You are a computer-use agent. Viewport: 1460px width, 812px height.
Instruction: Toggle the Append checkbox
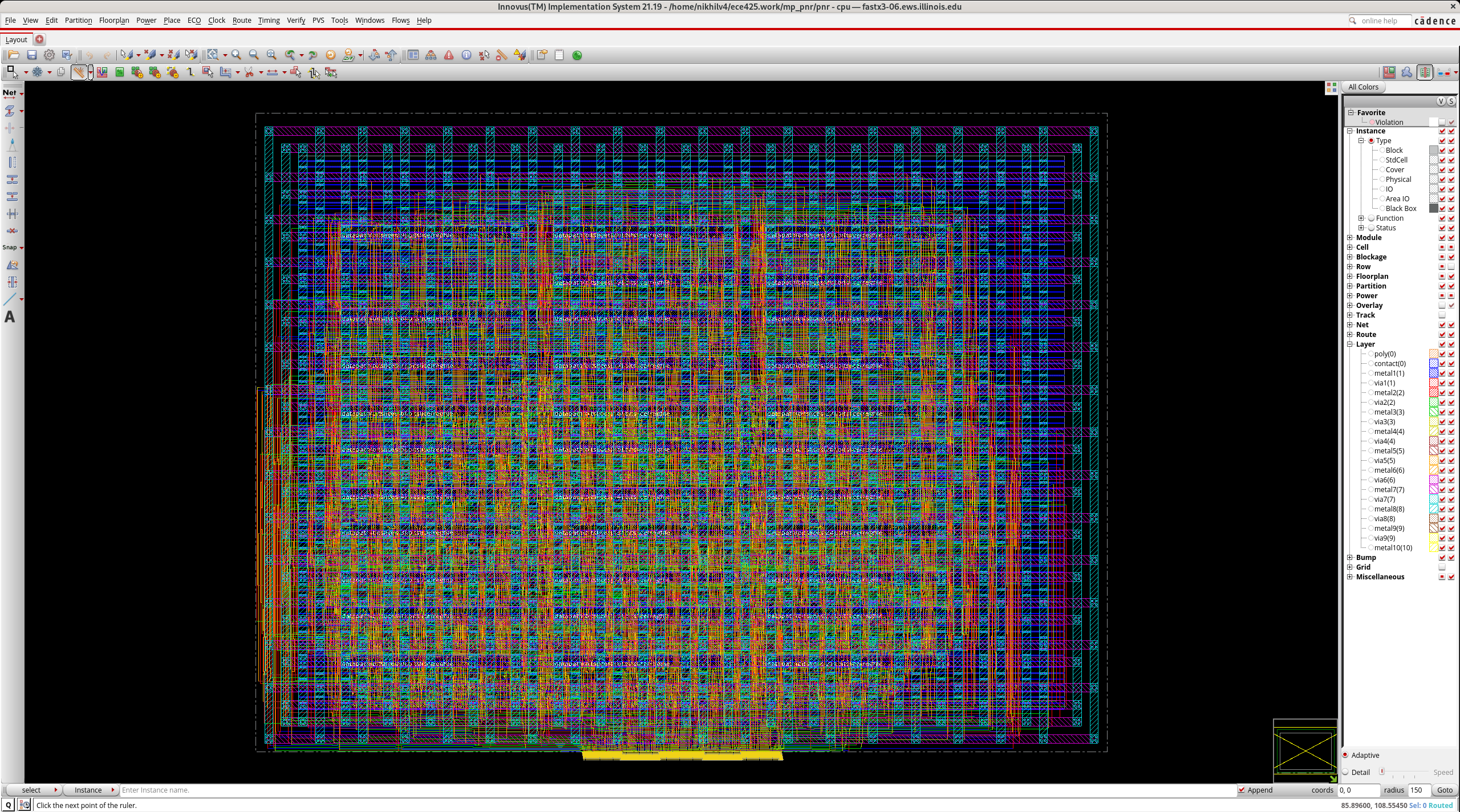click(x=1242, y=790)
